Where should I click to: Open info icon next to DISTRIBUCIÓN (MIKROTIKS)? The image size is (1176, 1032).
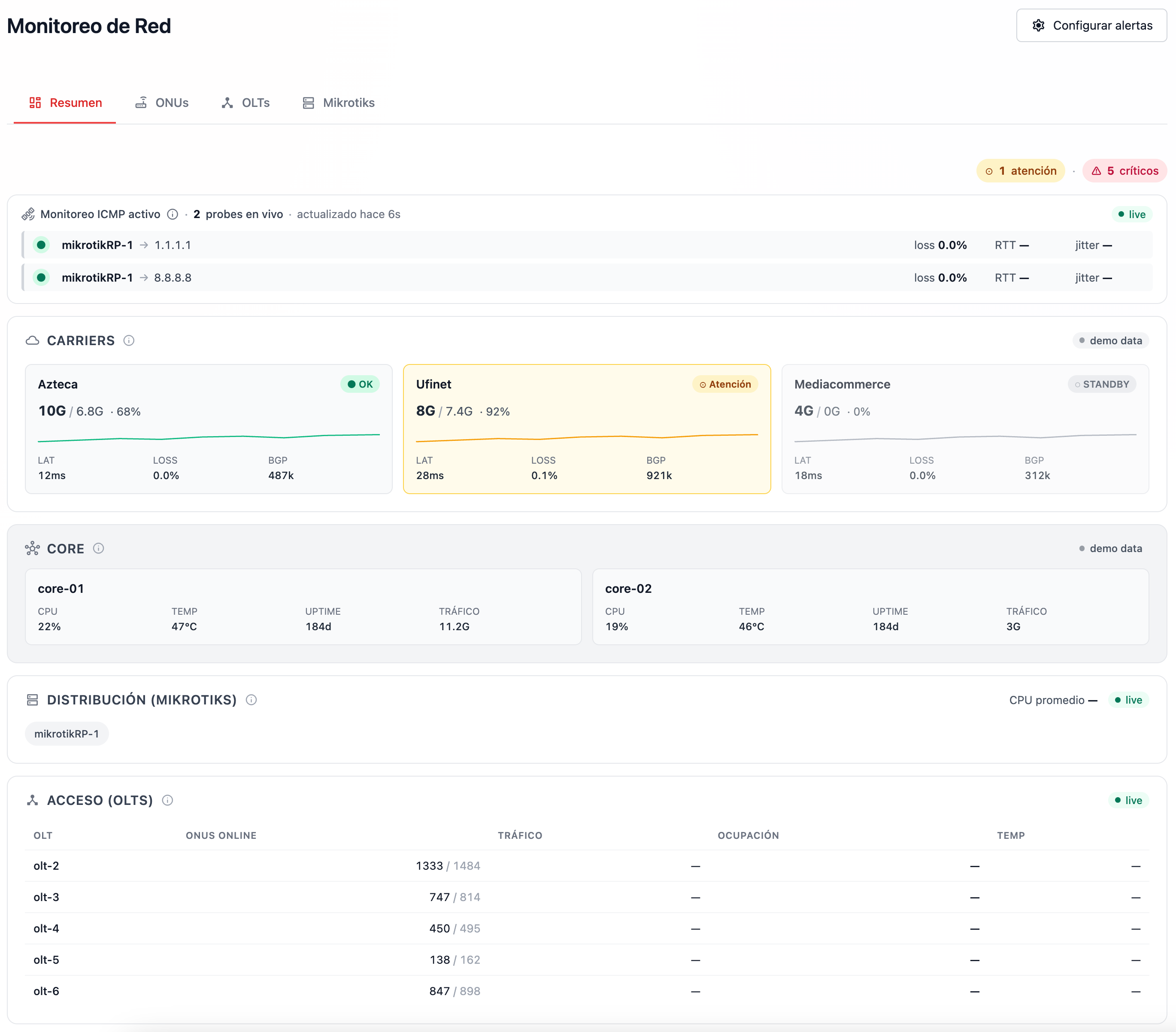click(252, 699)
